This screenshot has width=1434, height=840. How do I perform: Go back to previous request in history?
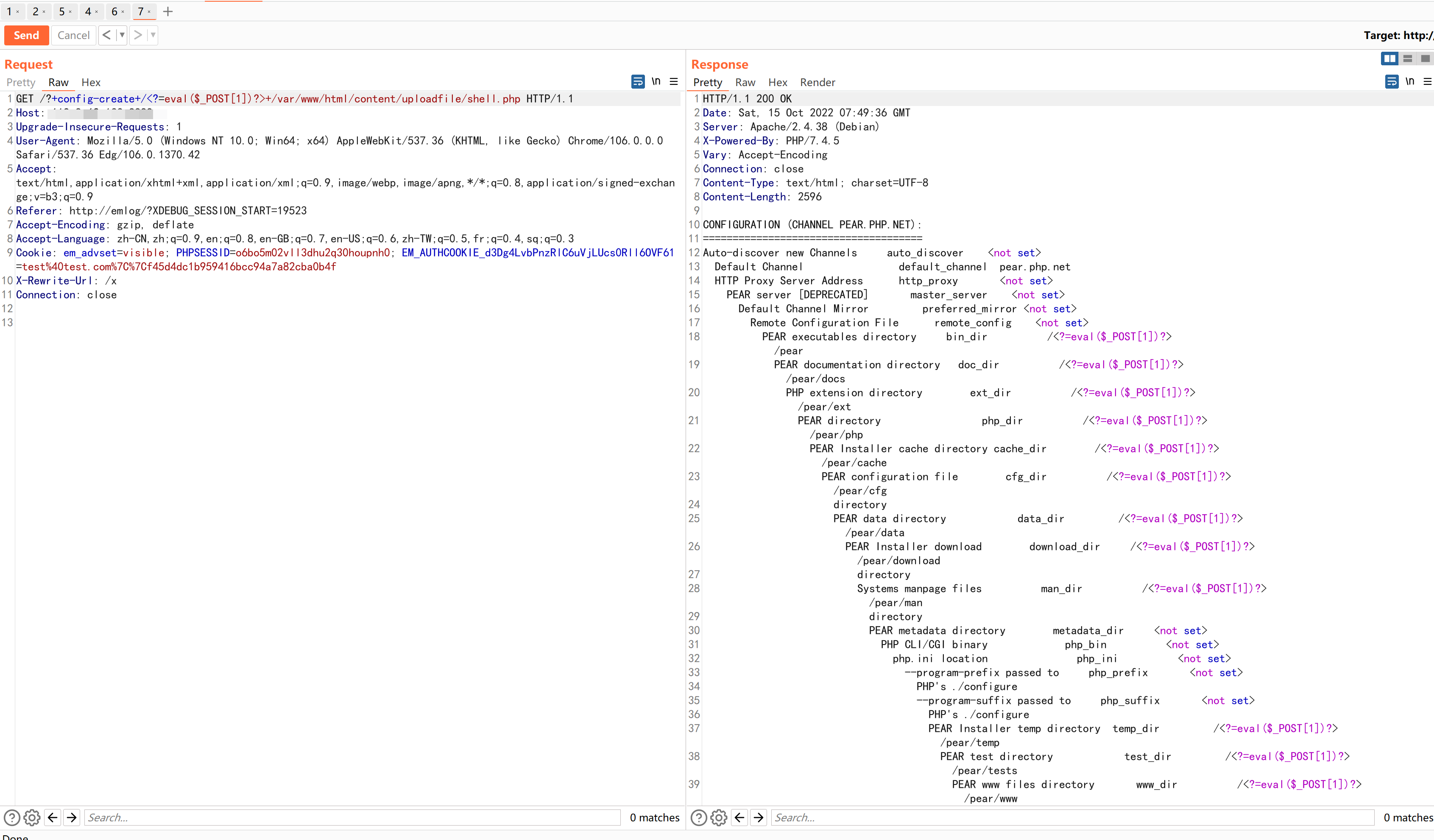(106, 35)
